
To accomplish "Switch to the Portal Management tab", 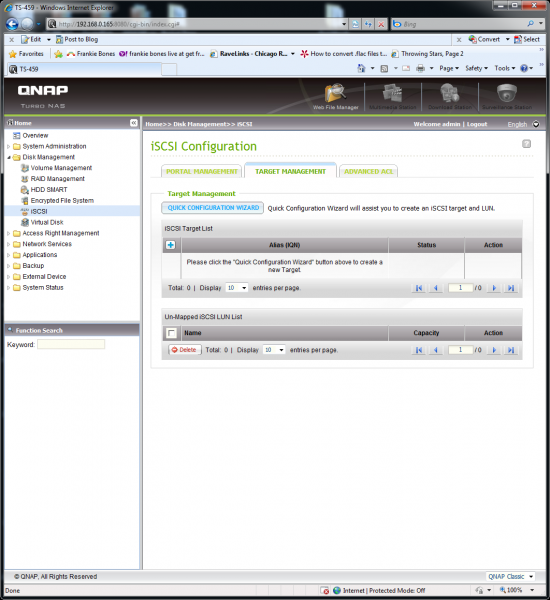I will [x=202, y=171].
